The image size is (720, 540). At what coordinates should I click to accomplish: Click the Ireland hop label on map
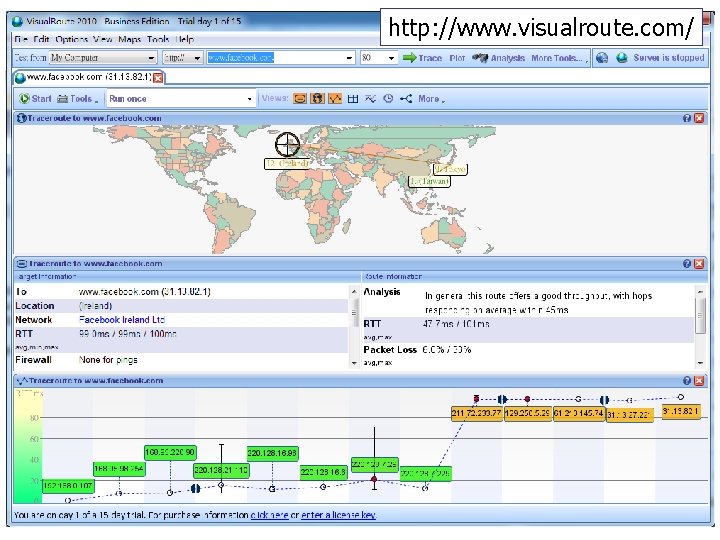click(x=287, y=163)
